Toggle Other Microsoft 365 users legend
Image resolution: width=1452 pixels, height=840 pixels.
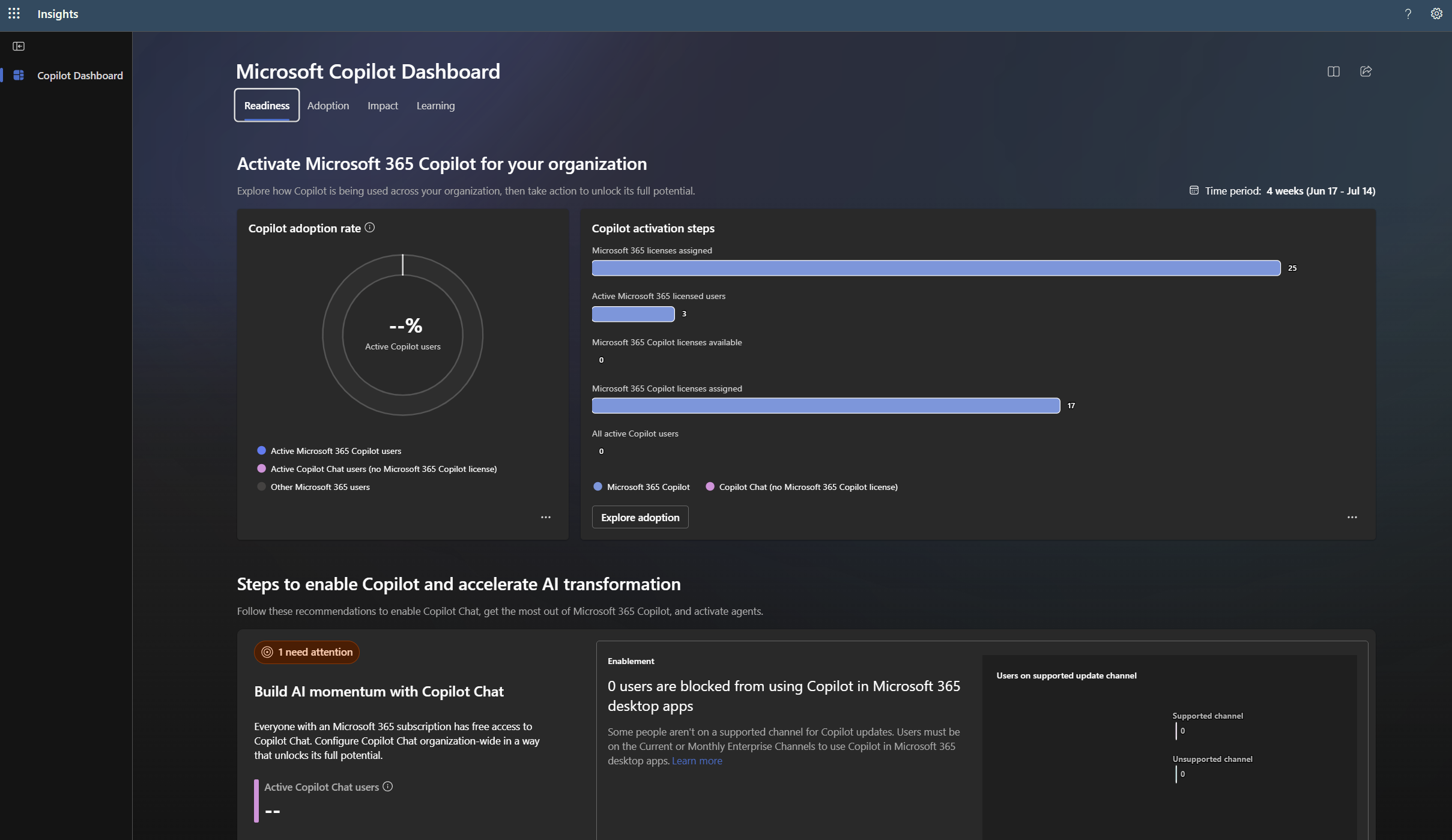pos(313,486)
